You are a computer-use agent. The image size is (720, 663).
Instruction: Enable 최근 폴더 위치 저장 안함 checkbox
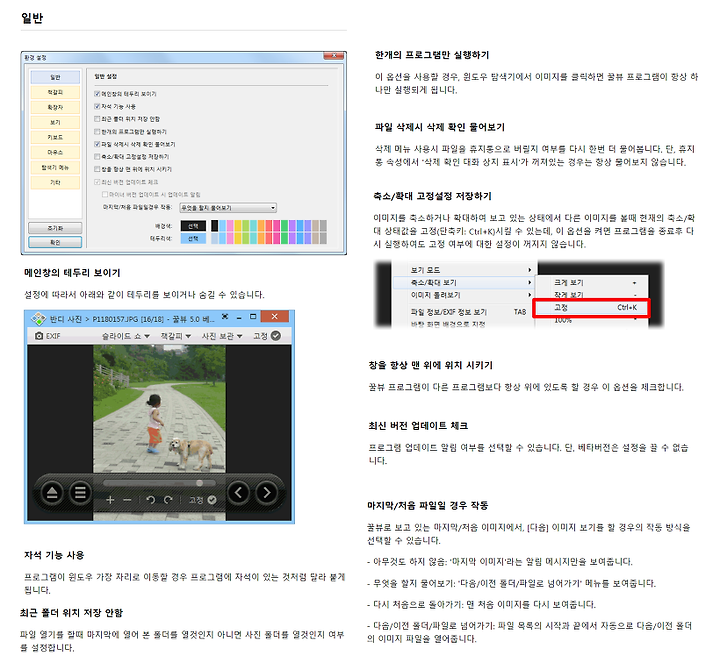[97, 119]
